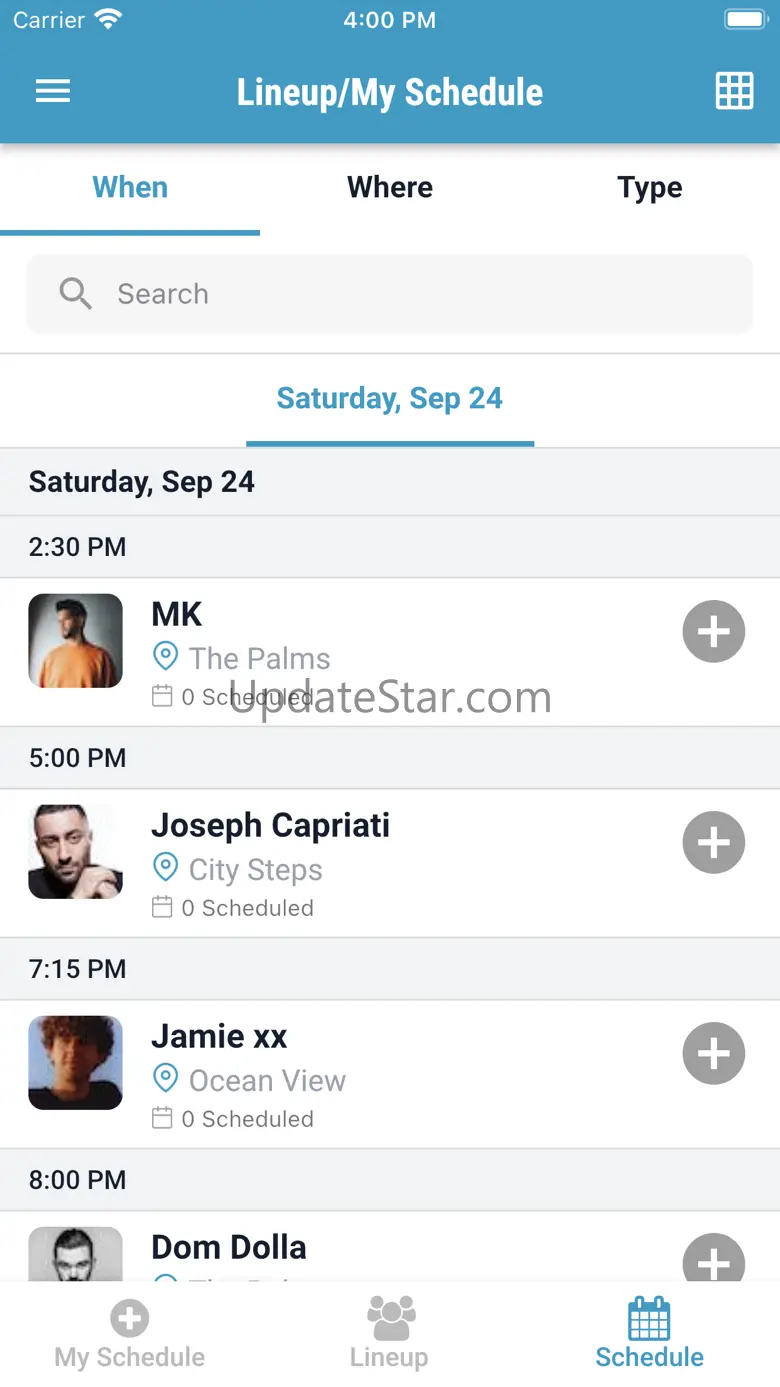Open Joseph Capriati's artist photo
The height and width of the screenshot is (1387, 780).
pyautogui.click(x=76, y=852)
